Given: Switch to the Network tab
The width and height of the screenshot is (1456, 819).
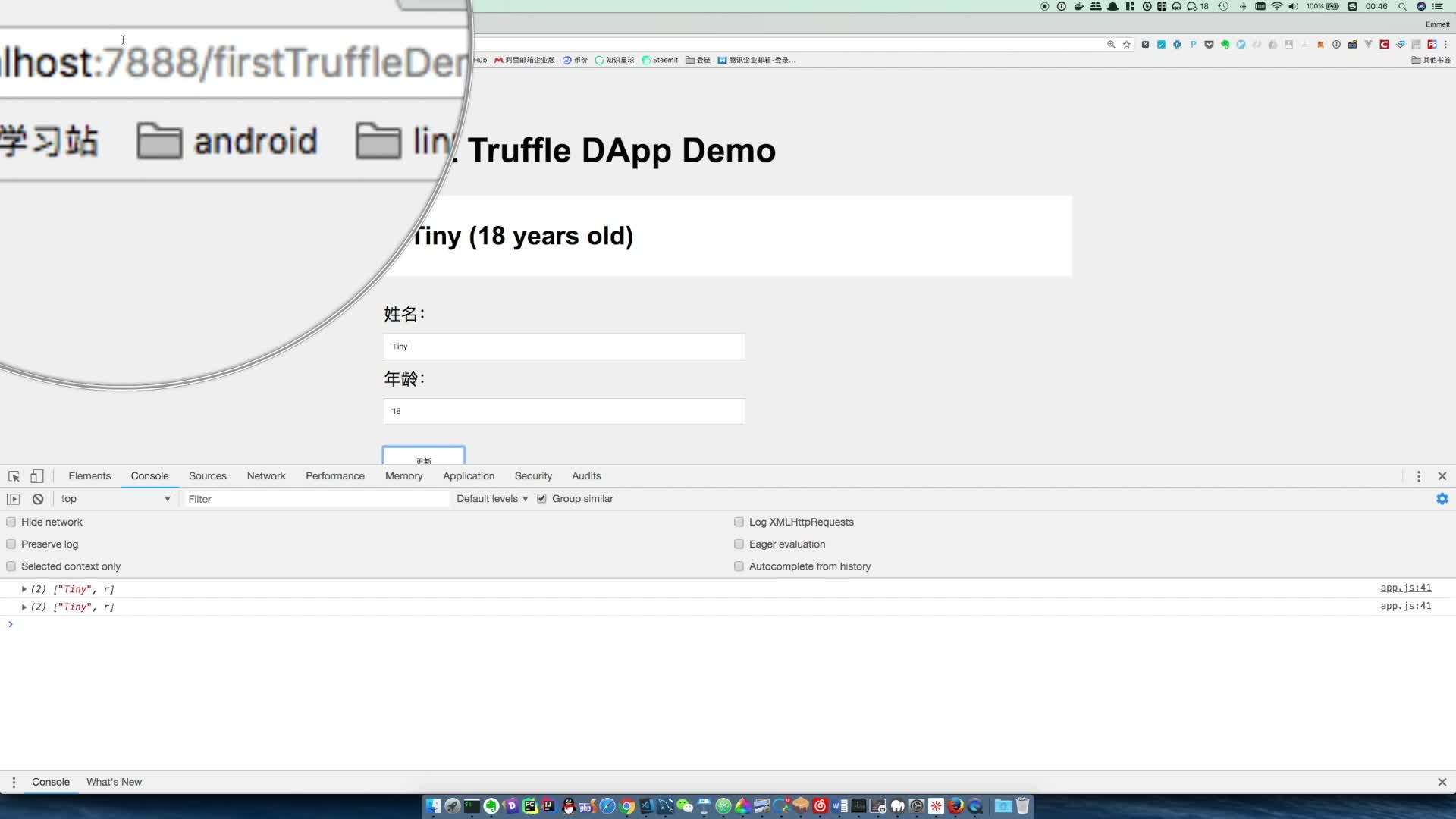Looking at the screenshot, I should click(x=266, y=476).
